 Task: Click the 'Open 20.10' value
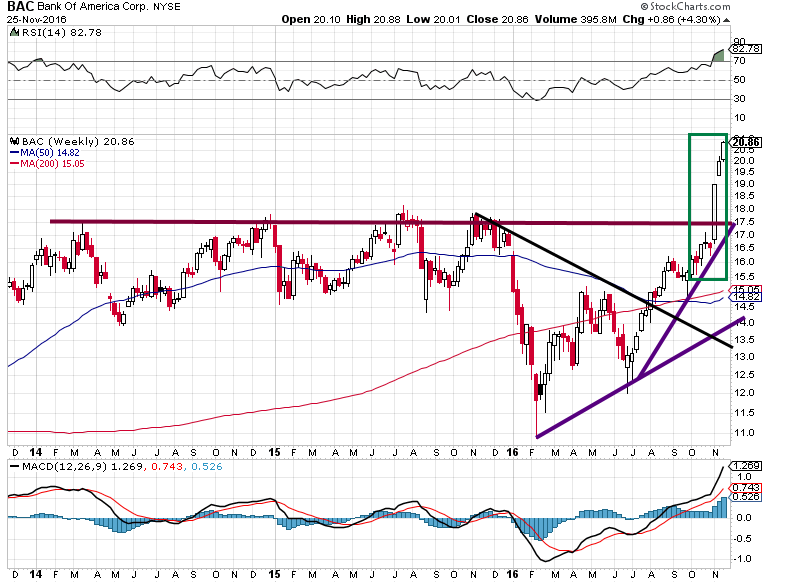pos(312,20)
